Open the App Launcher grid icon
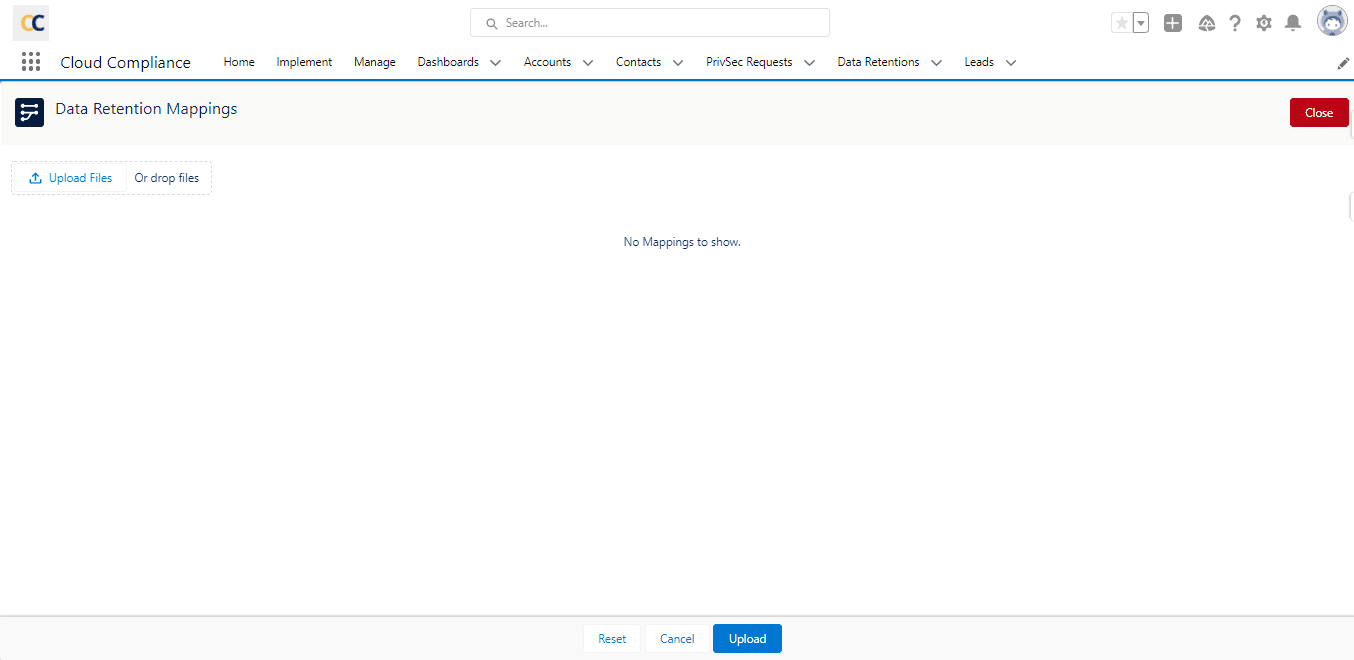 pos(30,62)
